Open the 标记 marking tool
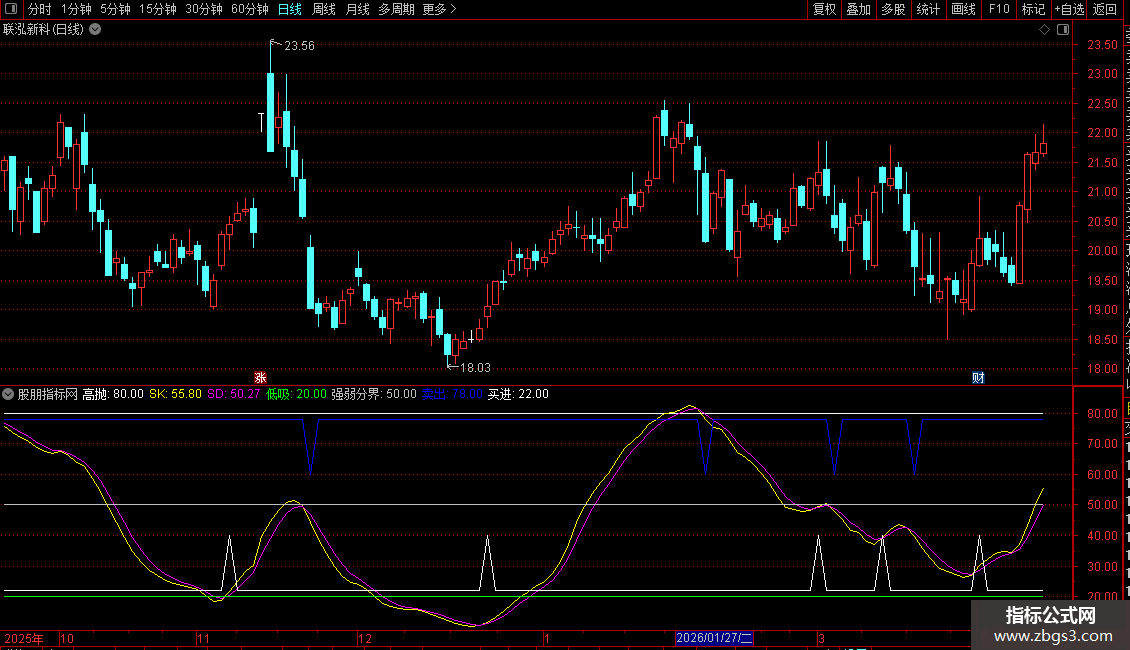Image resolution: width=1130 pixels, height=650 pixels. [1032, 9]
